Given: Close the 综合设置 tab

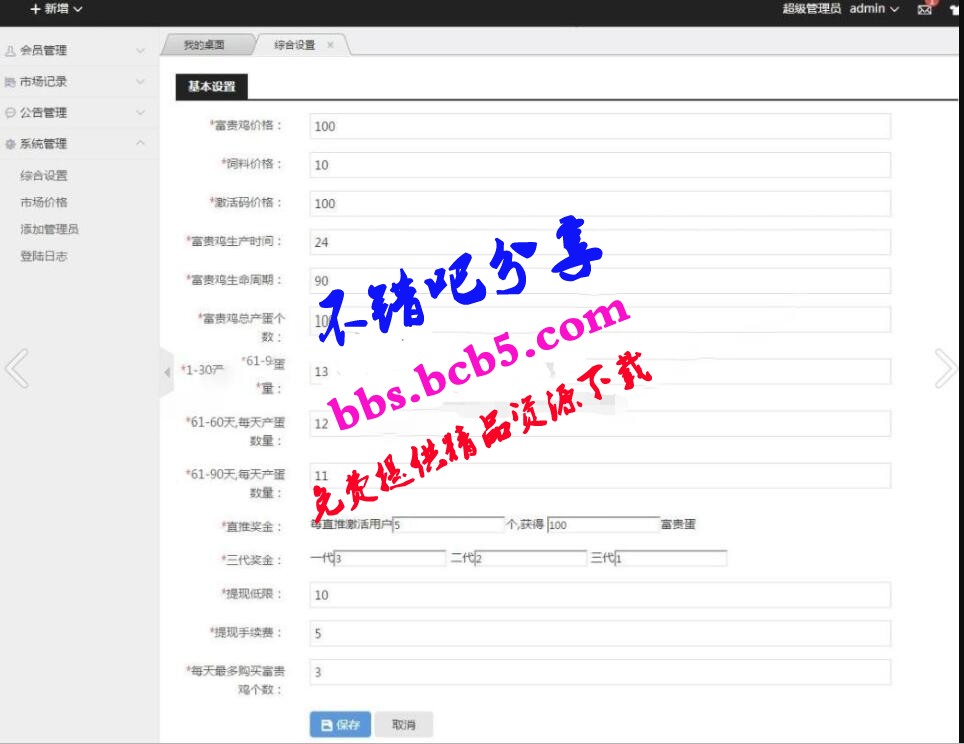Looking at the screenshot, I should [331, 45].
